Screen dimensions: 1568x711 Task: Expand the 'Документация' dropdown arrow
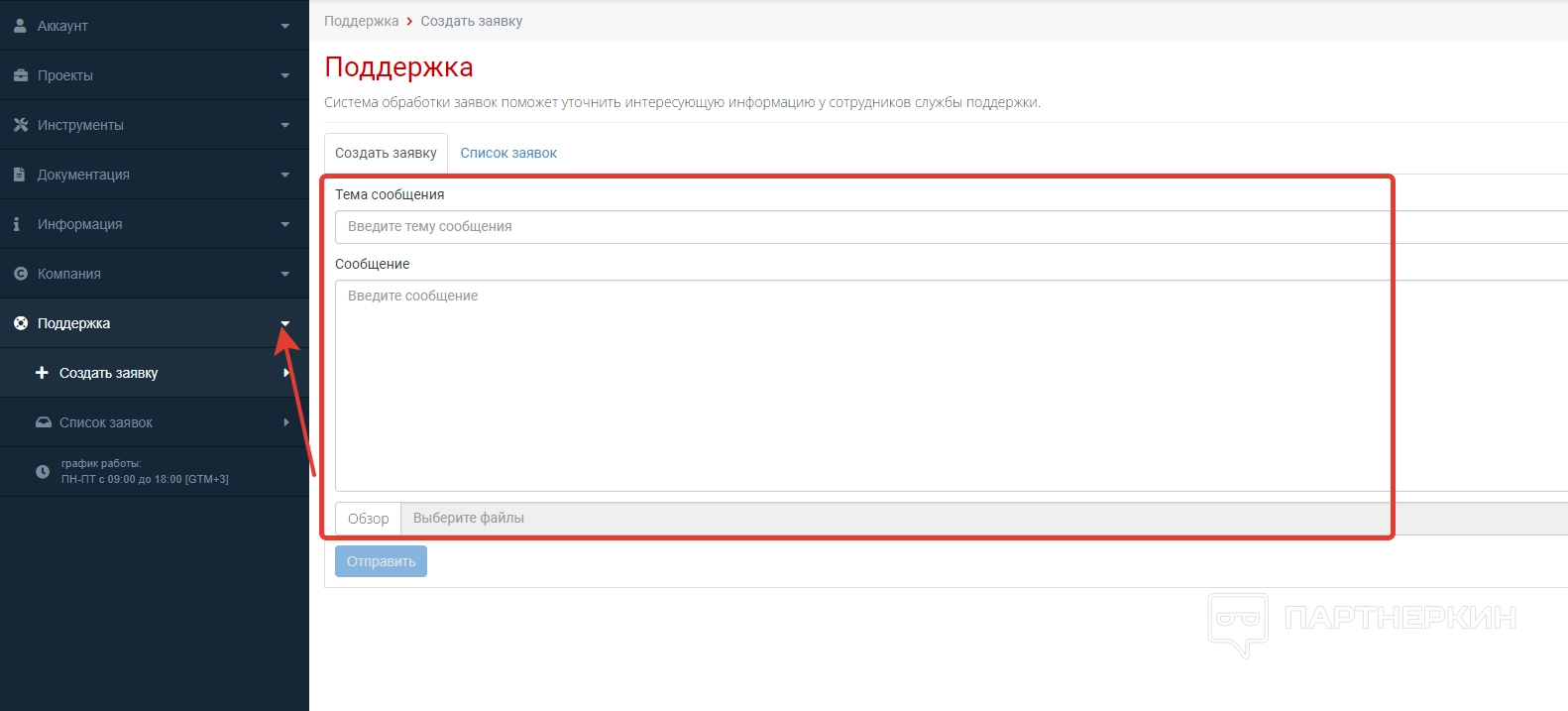[285, 175]
